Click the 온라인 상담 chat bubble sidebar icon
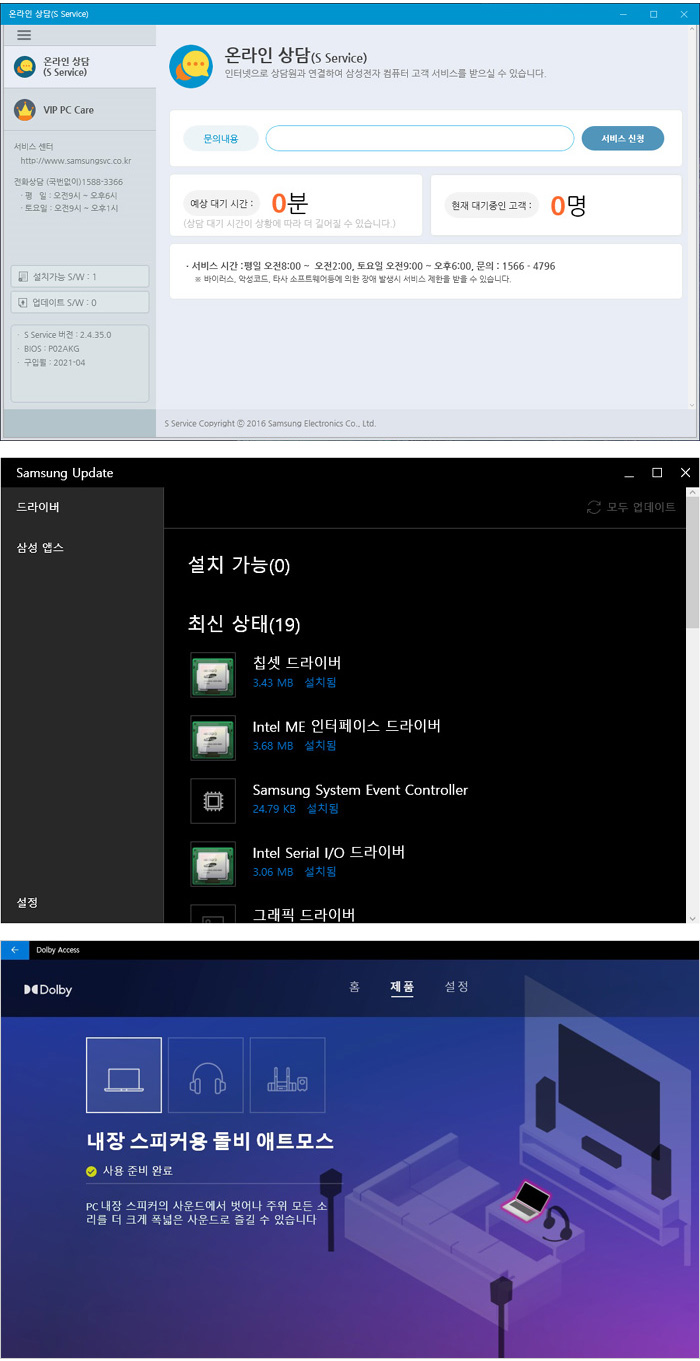 [x=25, y=67]
